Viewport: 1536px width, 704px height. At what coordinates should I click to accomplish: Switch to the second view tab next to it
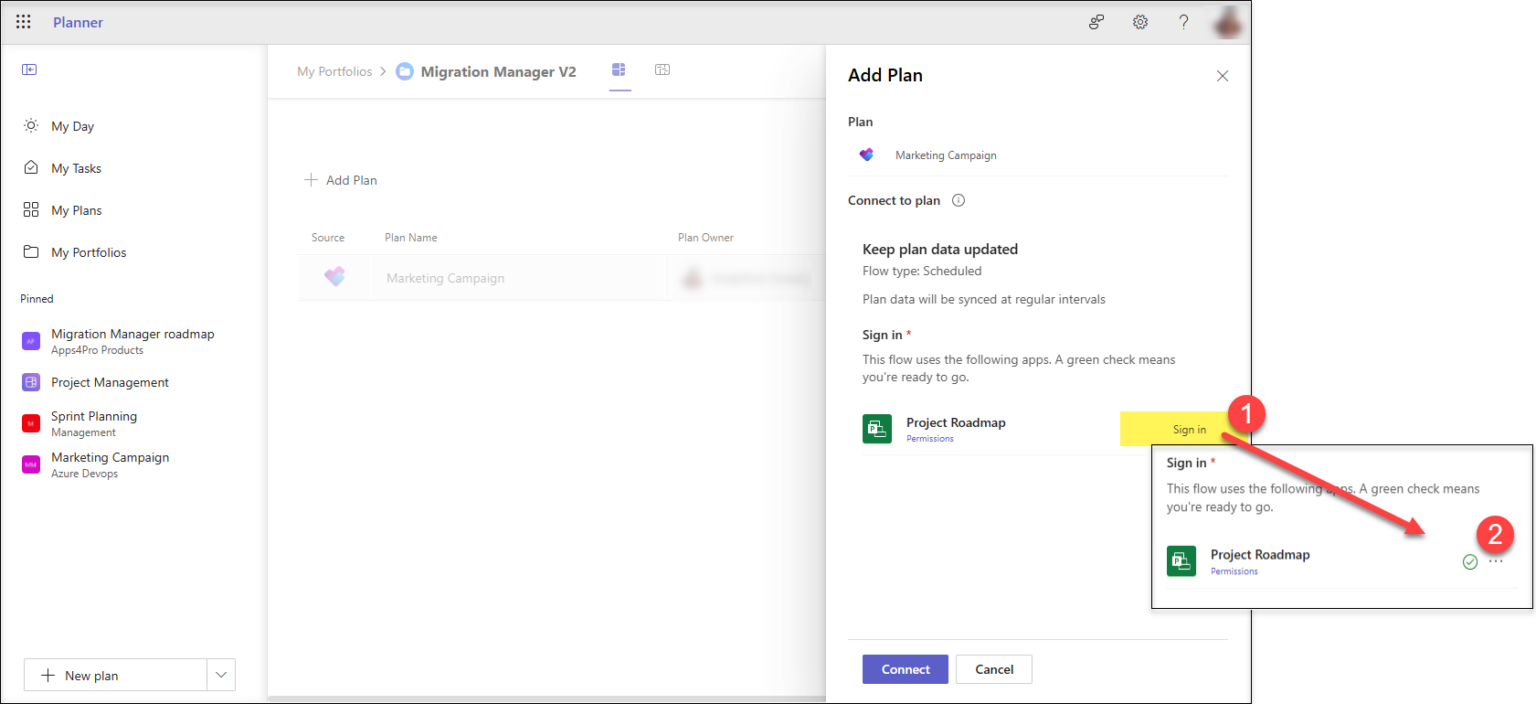coord(662,70)
